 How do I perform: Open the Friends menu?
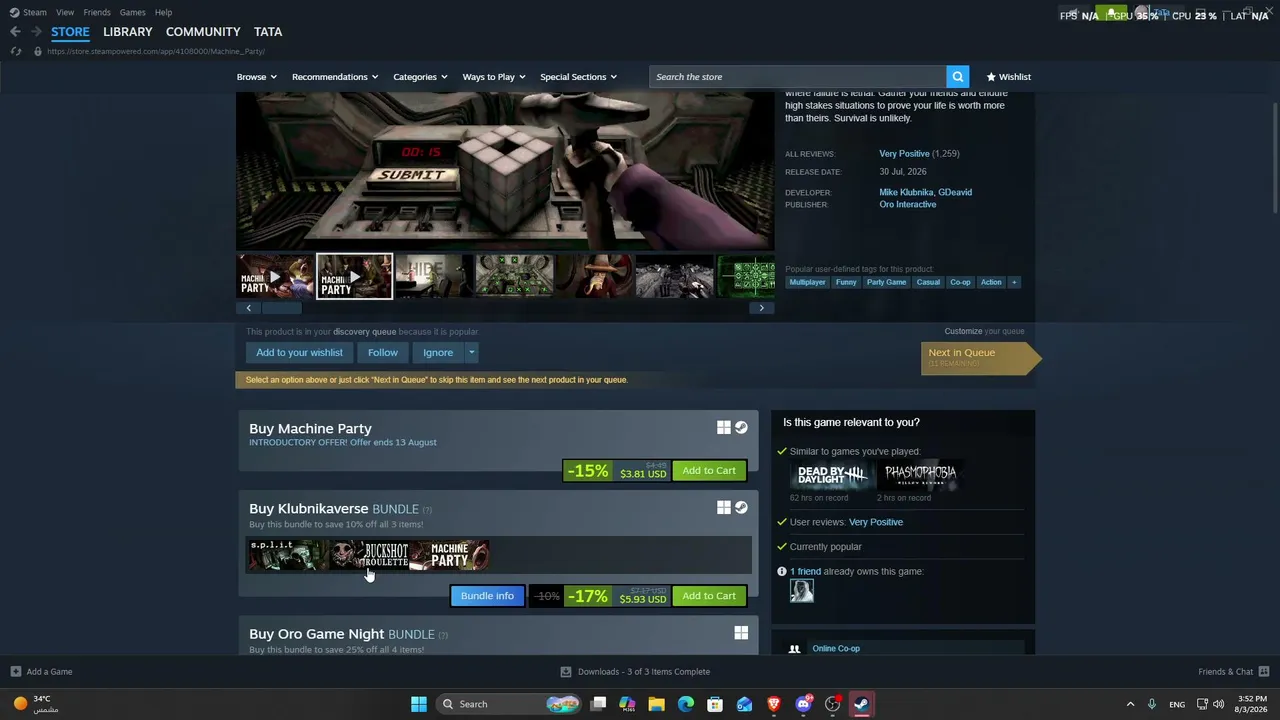(97, 12)
